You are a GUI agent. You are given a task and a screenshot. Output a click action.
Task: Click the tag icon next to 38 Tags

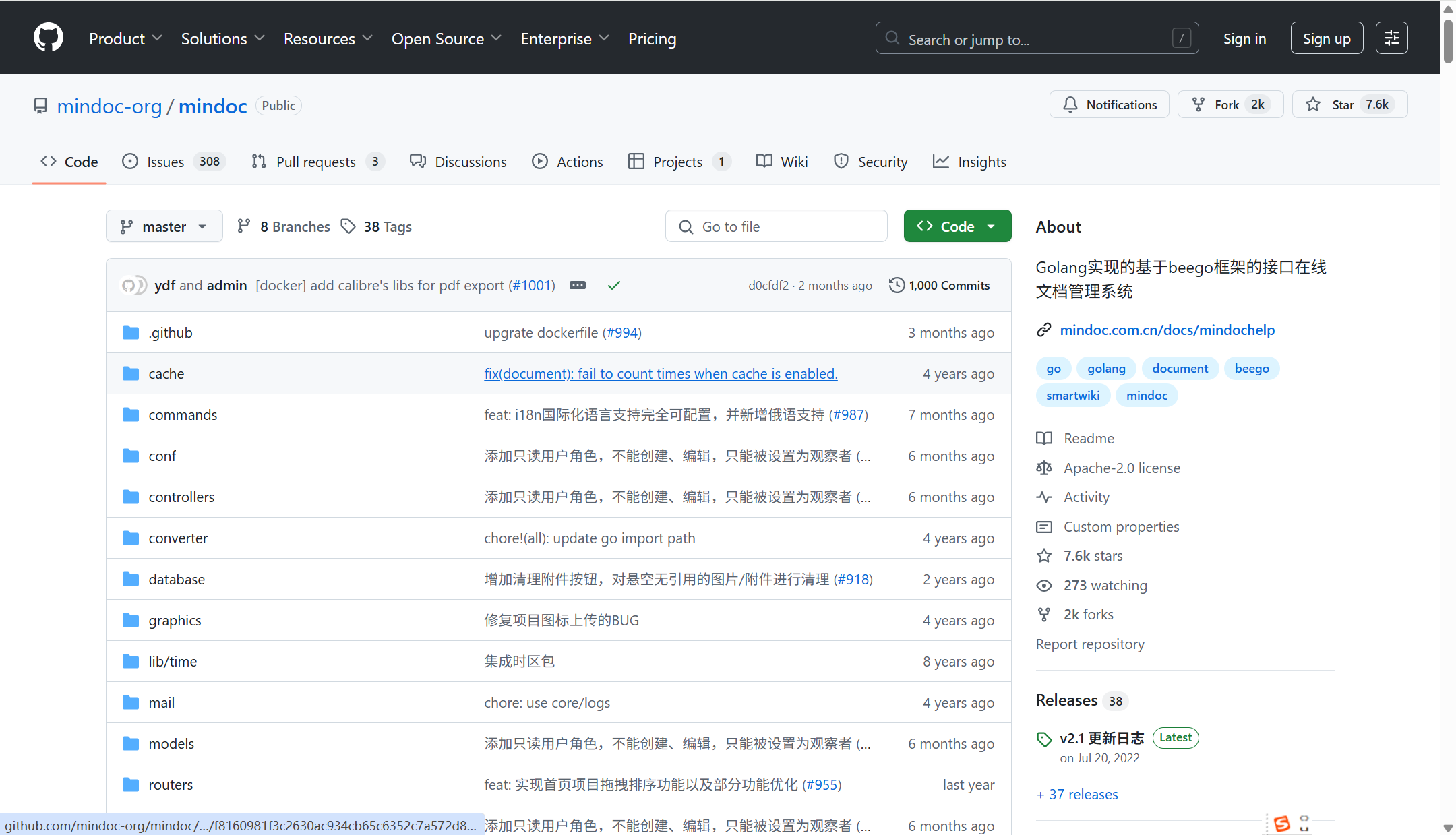tap(348, 226)
